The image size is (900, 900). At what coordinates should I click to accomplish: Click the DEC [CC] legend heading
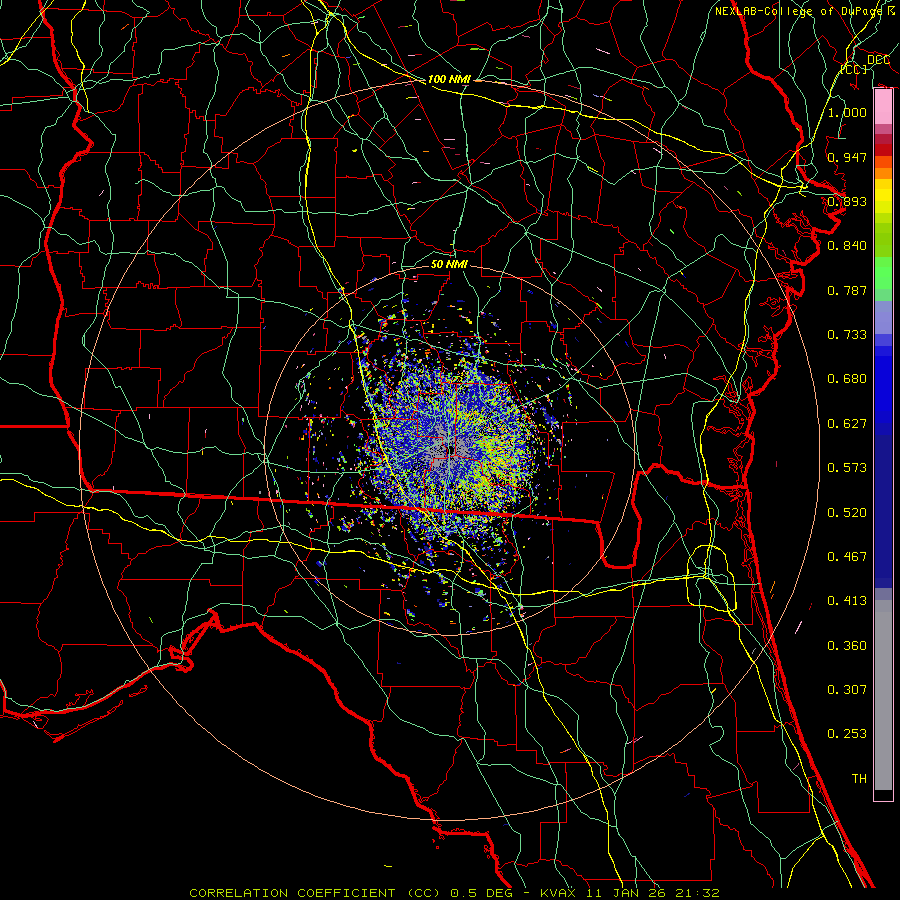(x=866, y=64)
